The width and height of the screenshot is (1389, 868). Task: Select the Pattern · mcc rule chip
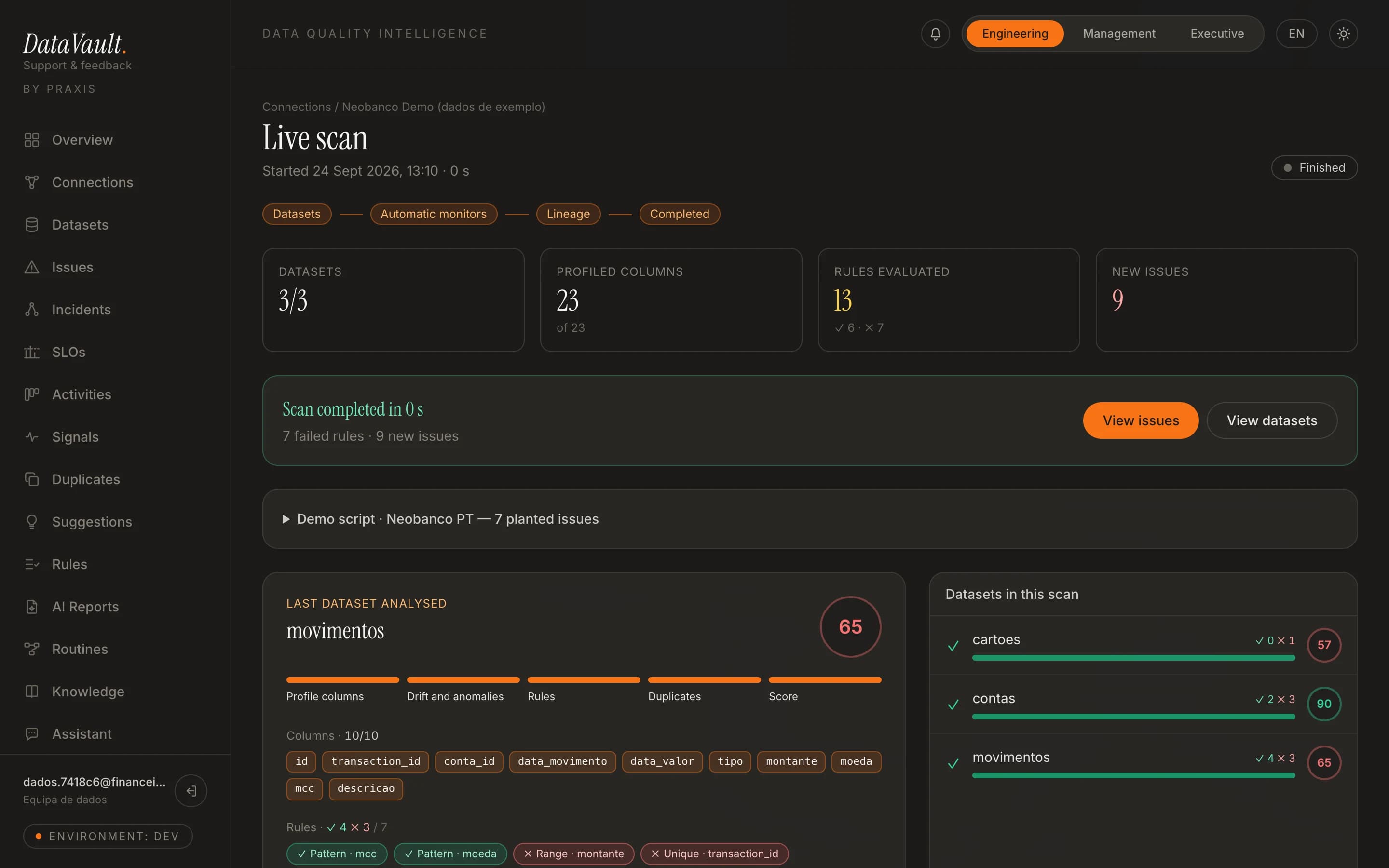337,854
